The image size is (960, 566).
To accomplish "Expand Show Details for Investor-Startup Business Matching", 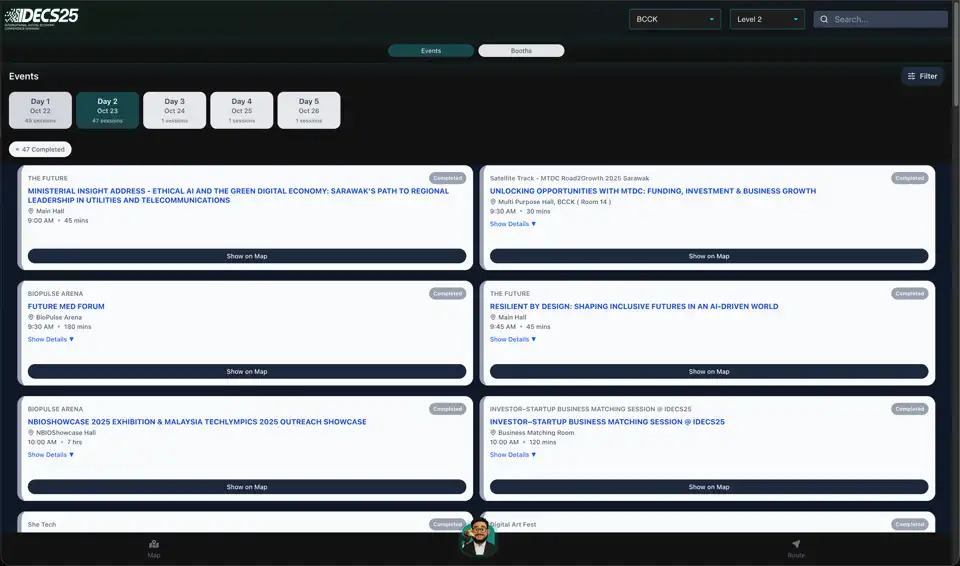I will 513,455.
